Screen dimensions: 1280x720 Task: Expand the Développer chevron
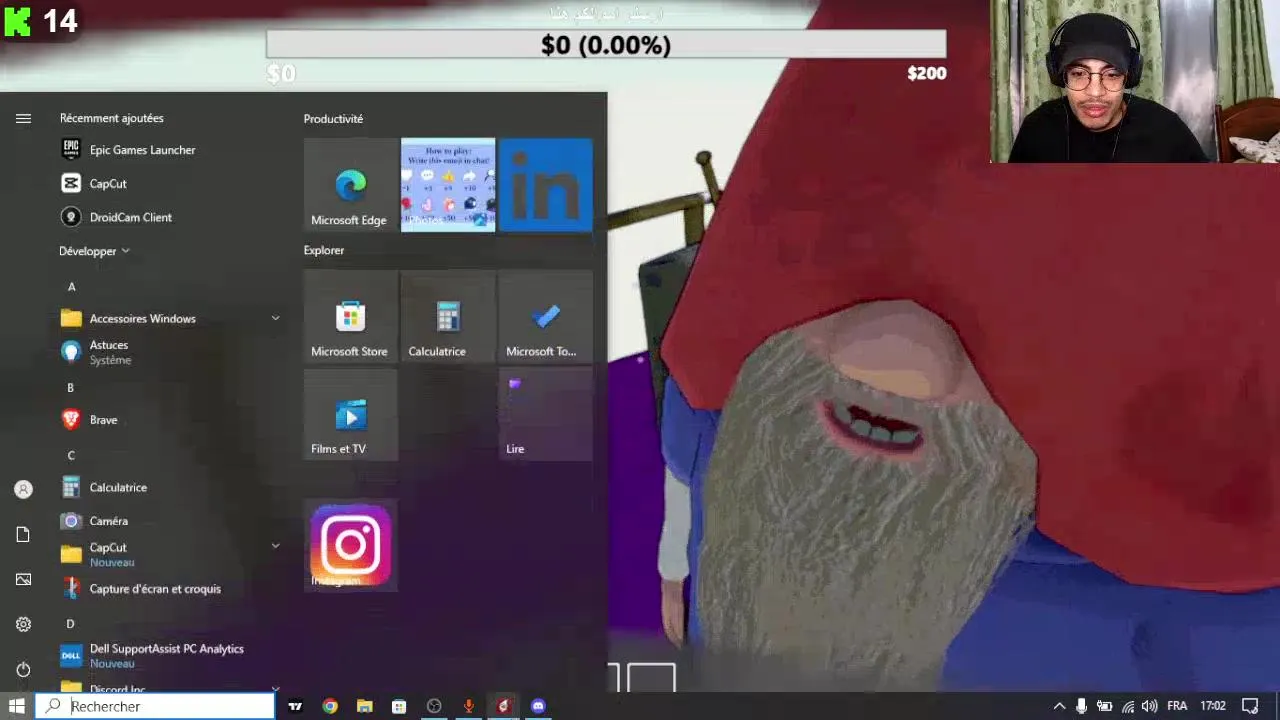(125, 251)
